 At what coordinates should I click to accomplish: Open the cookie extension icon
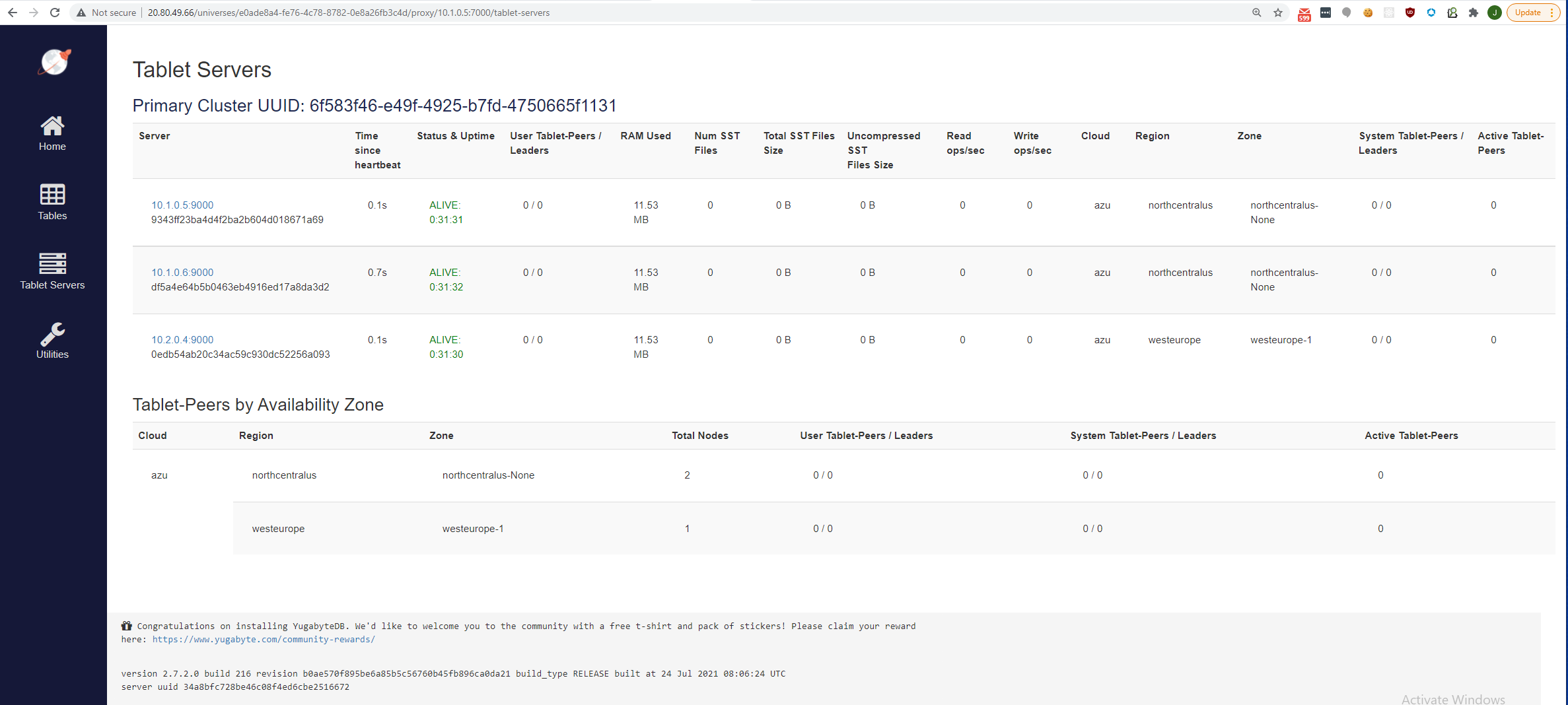tap(1368, 12)
